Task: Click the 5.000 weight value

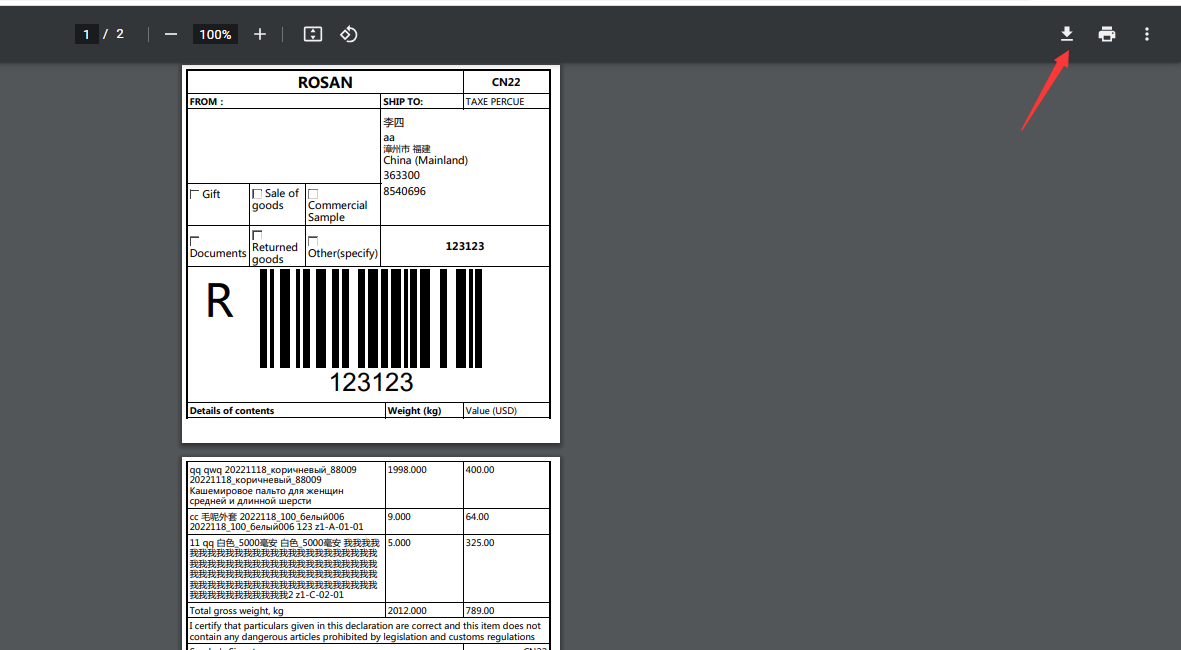Action: coord(399,543)
